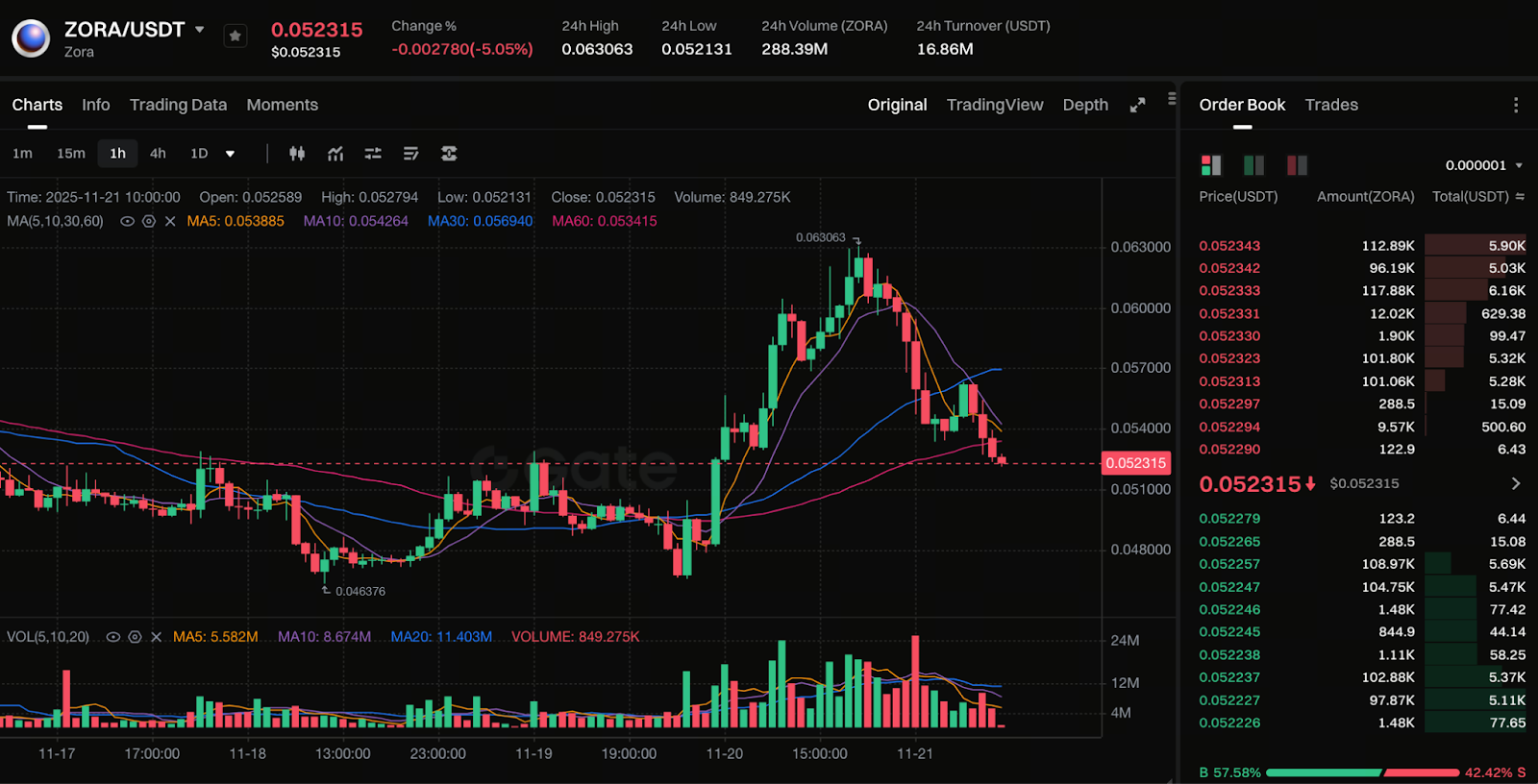This screenshot has width=1538, height=784.
Task: Open the Trading Data tab
Action: pyautogui.click(x=178, y=105)
